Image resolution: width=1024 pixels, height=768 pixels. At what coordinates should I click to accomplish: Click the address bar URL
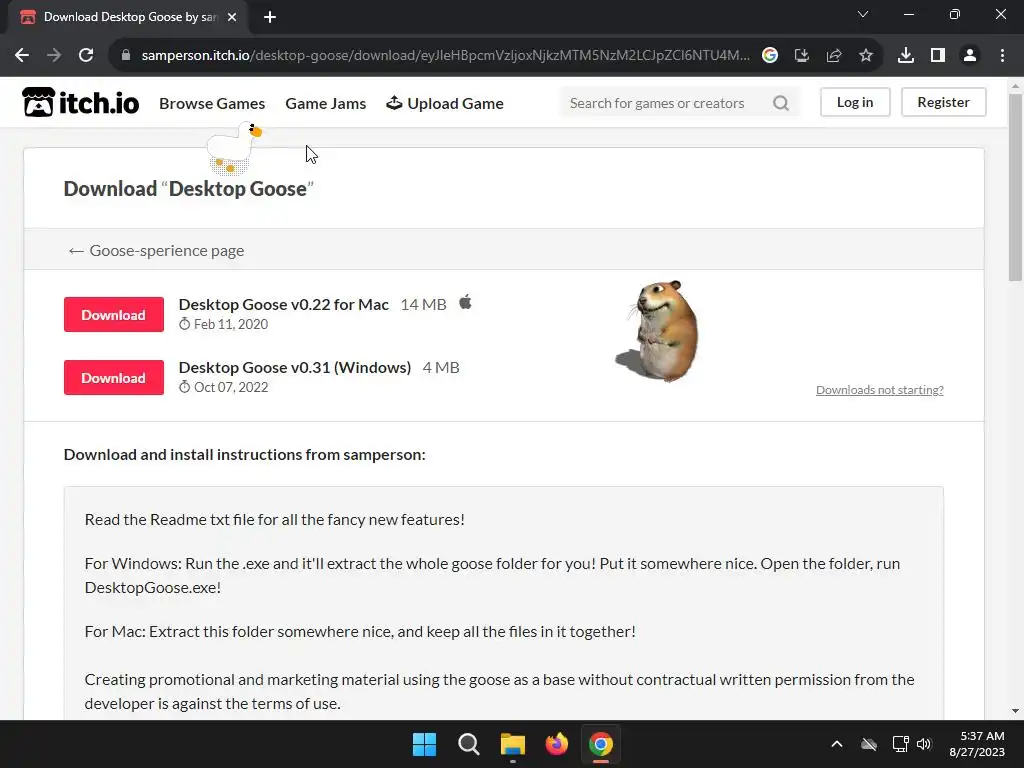[x=445, y=56]
